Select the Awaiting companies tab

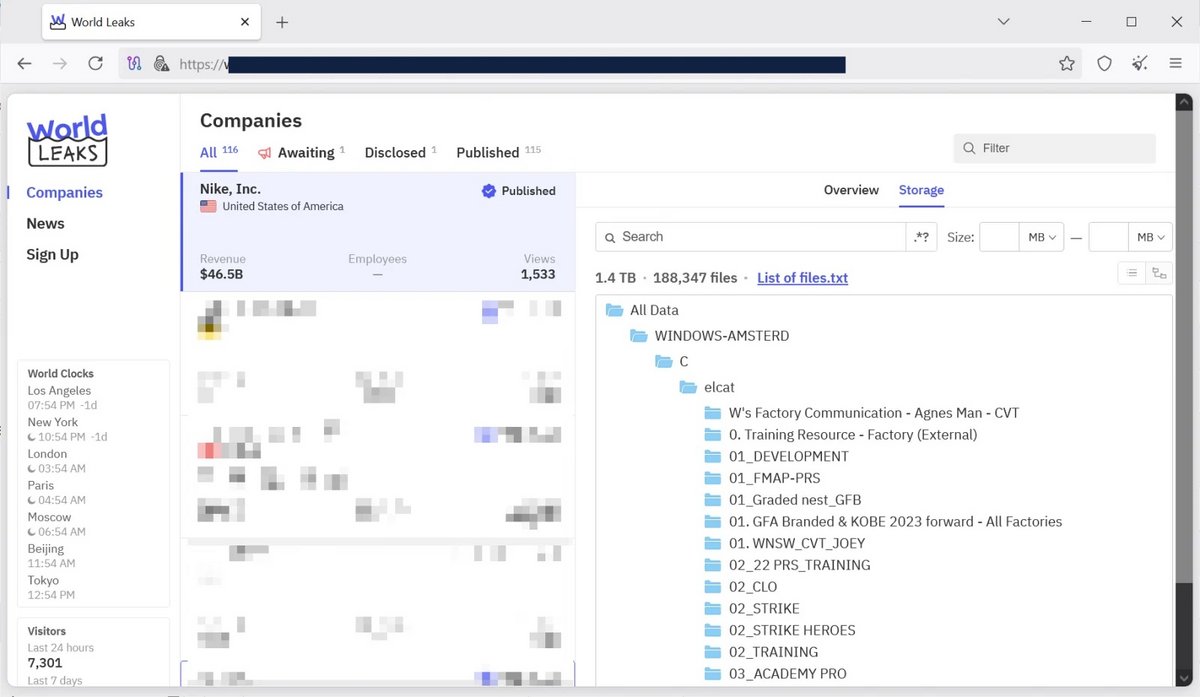click(x=305, y=153)
